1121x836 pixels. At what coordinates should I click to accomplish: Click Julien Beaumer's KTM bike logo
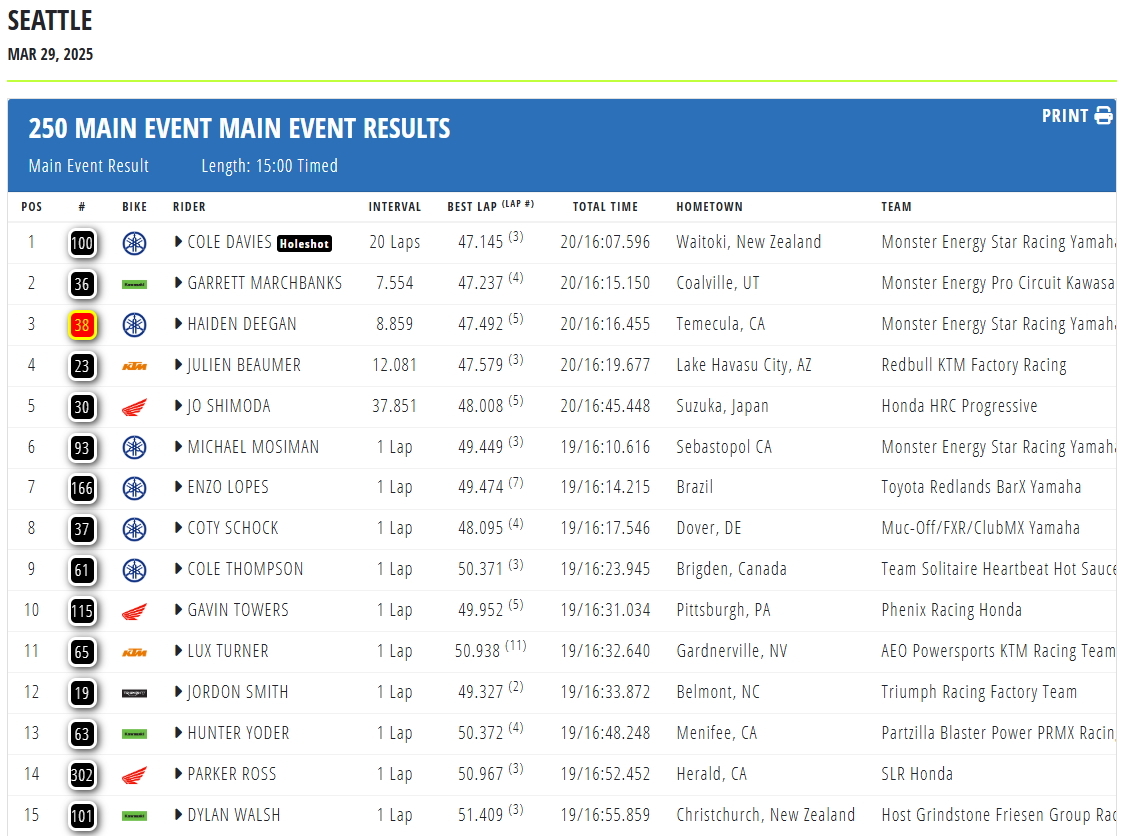[134, 366]
